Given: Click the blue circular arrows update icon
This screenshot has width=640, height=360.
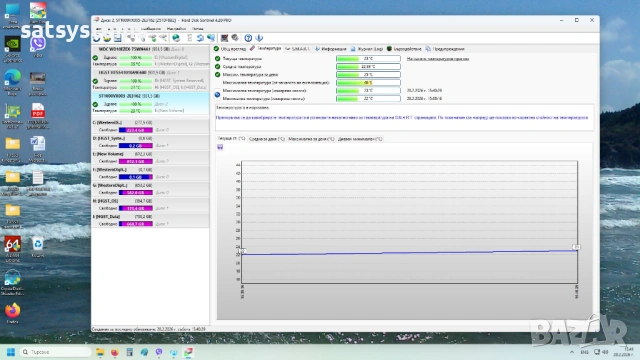Looking at the screenshot, I should point(200,38).
